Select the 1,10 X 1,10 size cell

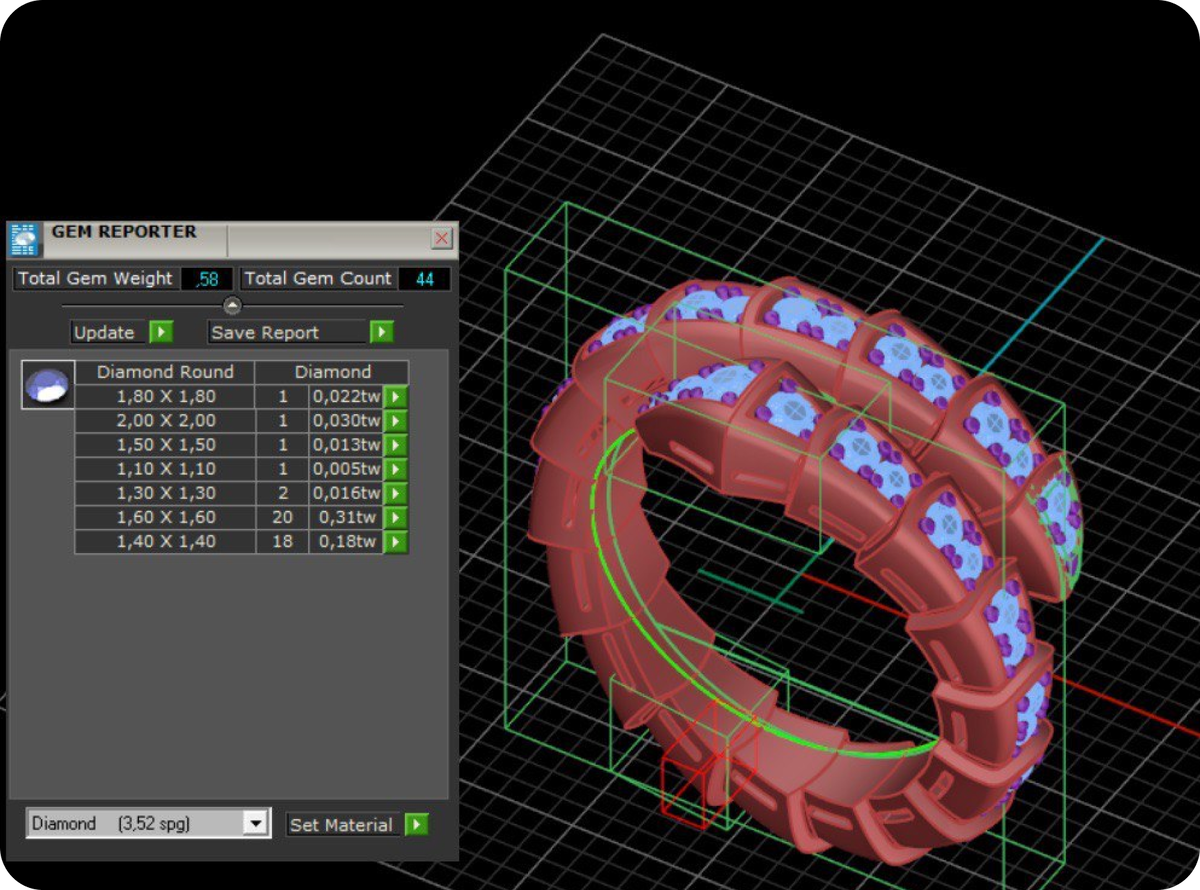[x=165, y=469]
